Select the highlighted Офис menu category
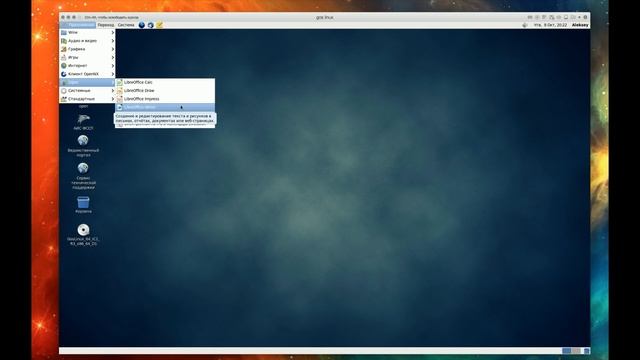This screenshot has width=640, height=360. (x=87, y=82)
